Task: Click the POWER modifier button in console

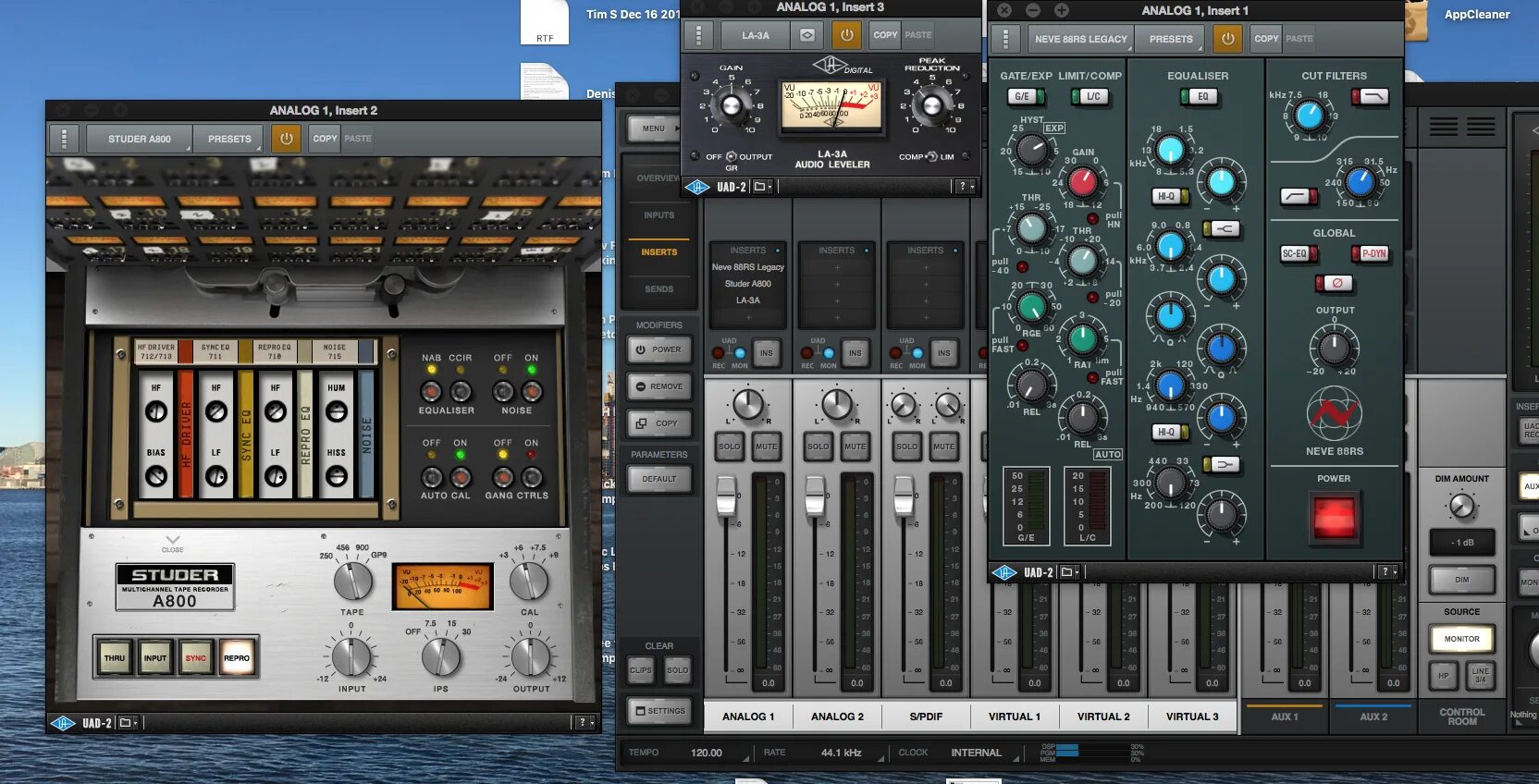Action: [659, 349]
